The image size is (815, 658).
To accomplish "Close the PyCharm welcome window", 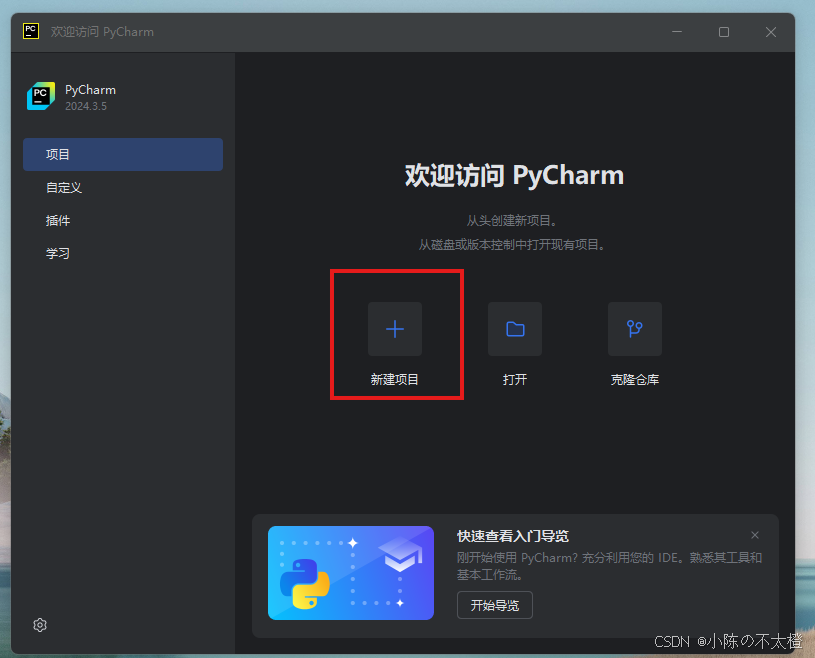I will coord(771,32).
